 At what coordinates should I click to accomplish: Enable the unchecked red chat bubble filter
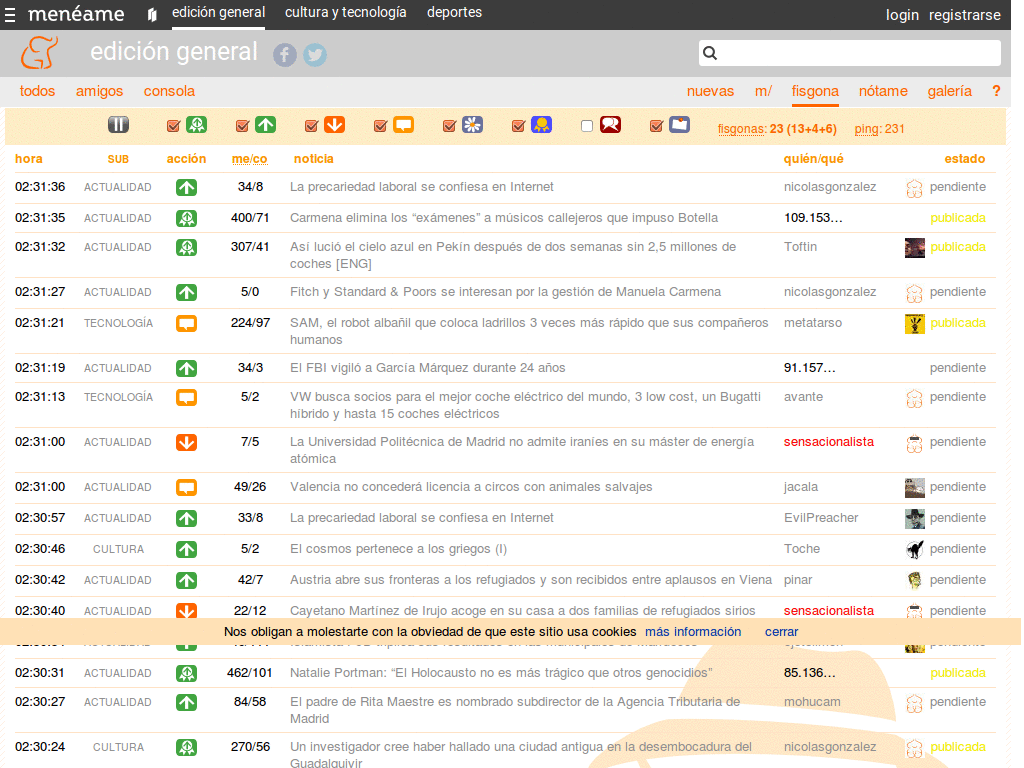(x=587, y=126)
